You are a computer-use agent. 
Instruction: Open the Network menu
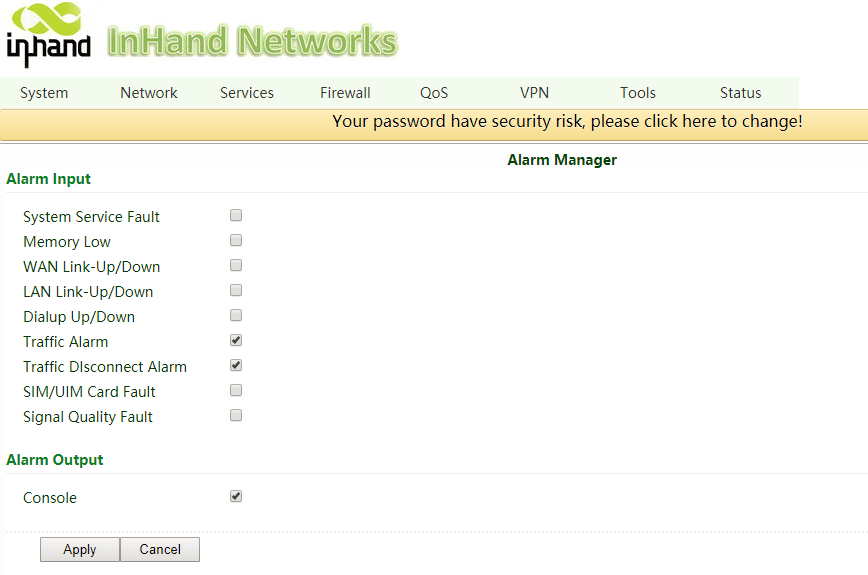click(149, 93)
